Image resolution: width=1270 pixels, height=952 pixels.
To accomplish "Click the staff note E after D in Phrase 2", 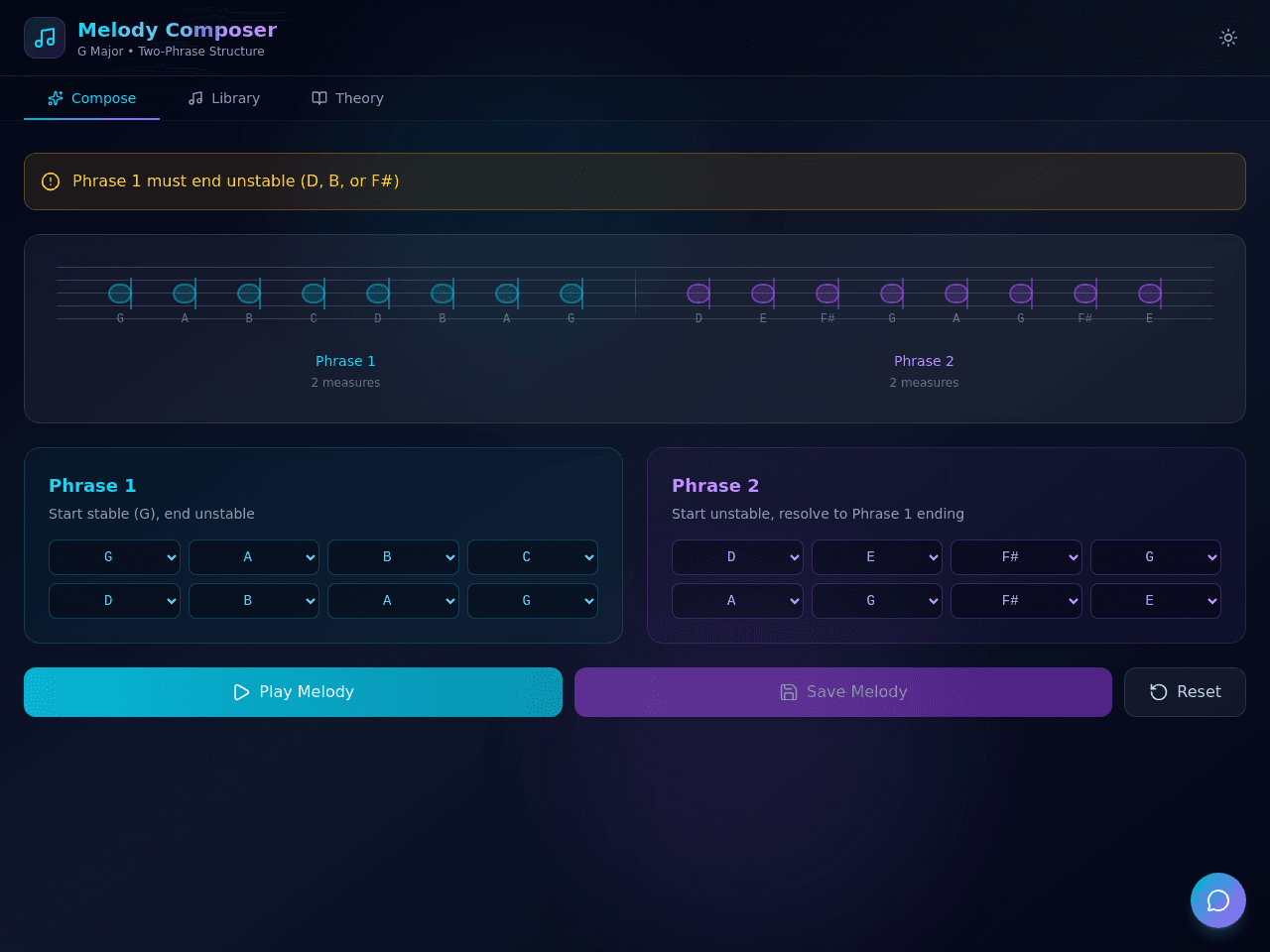I will pyautogui.click(x=763, y=293).
